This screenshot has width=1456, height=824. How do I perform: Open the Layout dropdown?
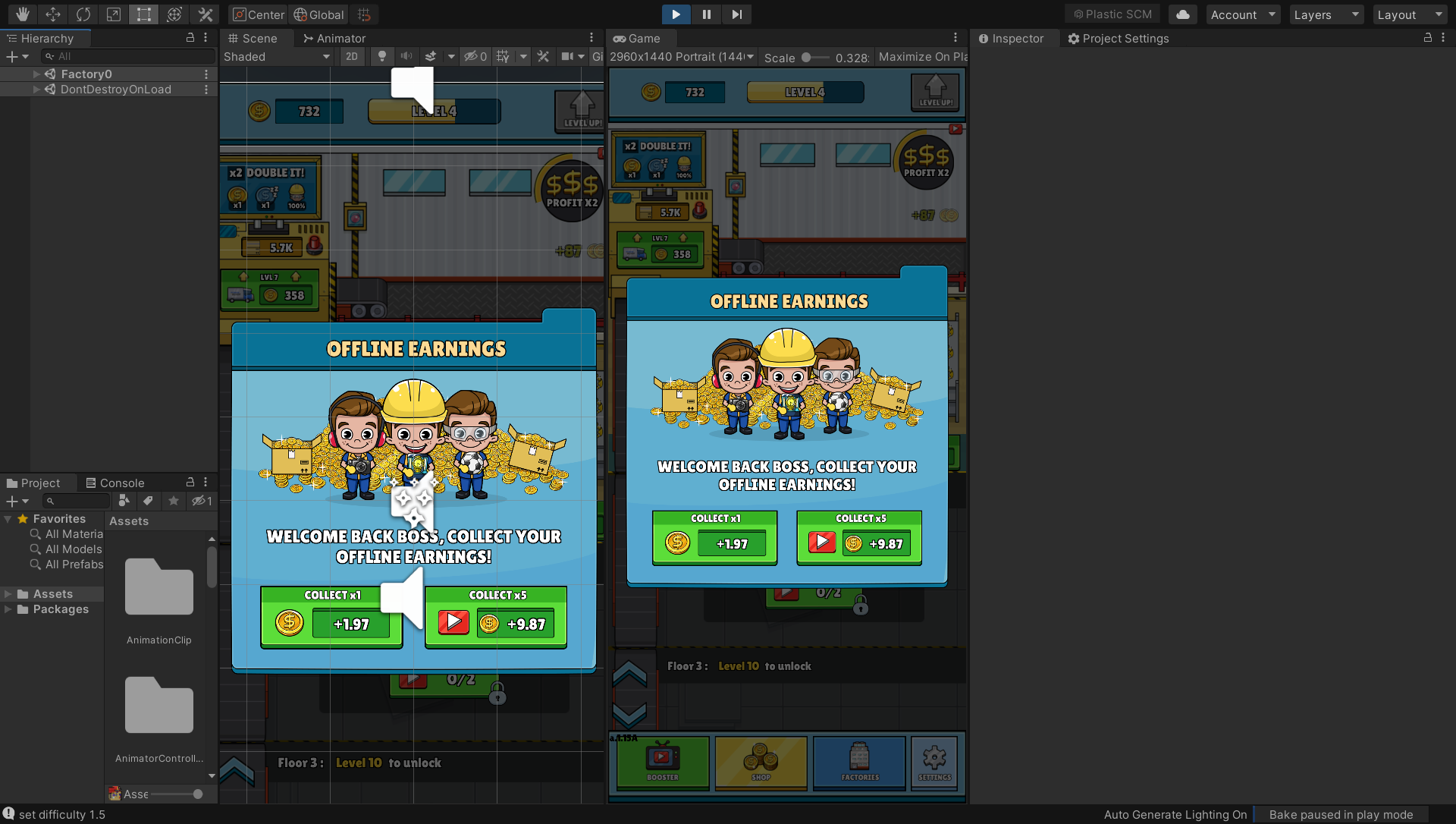1409,14
